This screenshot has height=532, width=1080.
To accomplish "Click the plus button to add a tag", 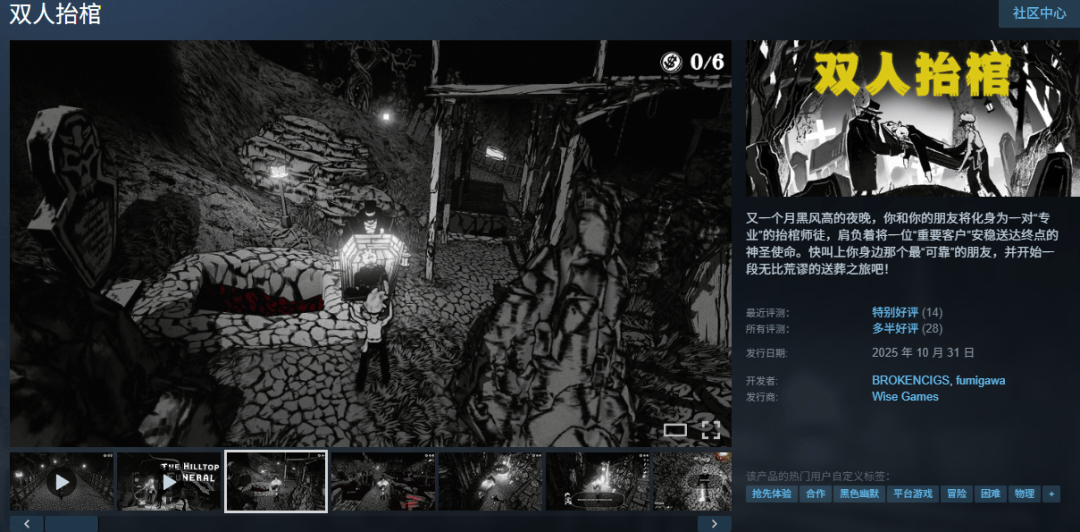I will coord(1051,494).
